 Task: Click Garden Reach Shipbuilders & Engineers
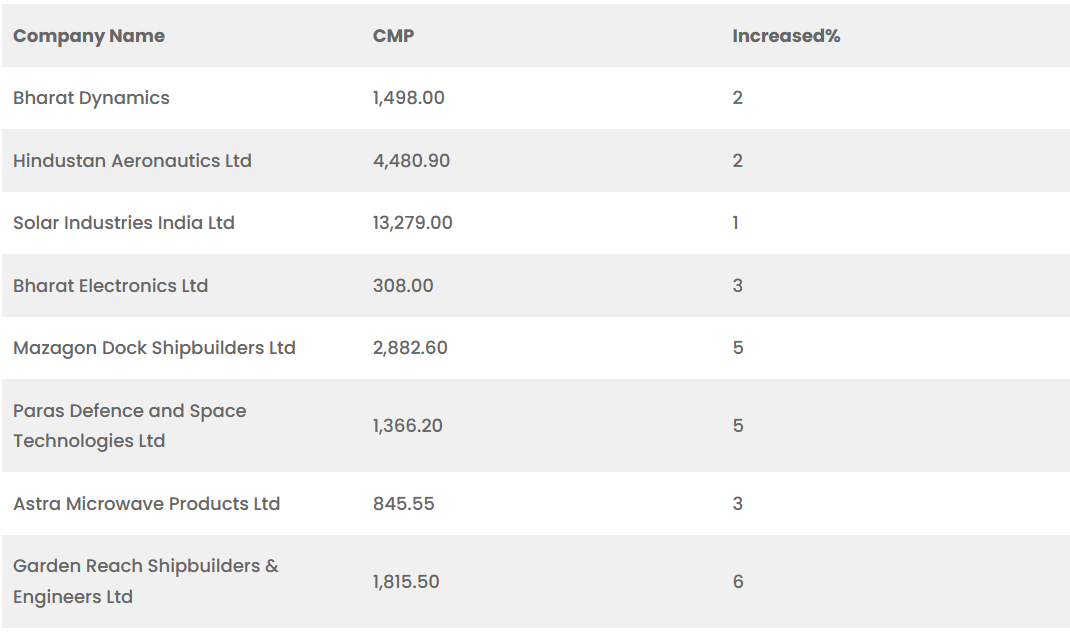point(145,581)
